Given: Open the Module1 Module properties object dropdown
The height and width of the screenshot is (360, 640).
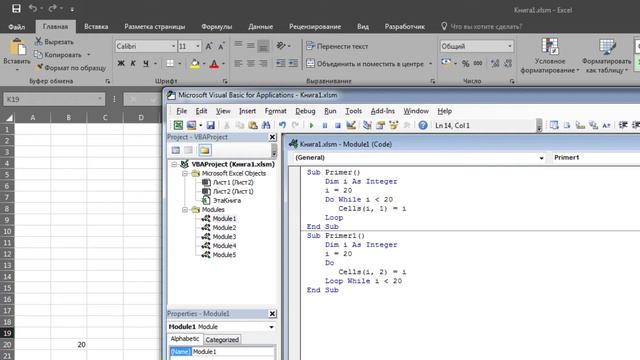Looking at the screenshot, I should (271, 327).
